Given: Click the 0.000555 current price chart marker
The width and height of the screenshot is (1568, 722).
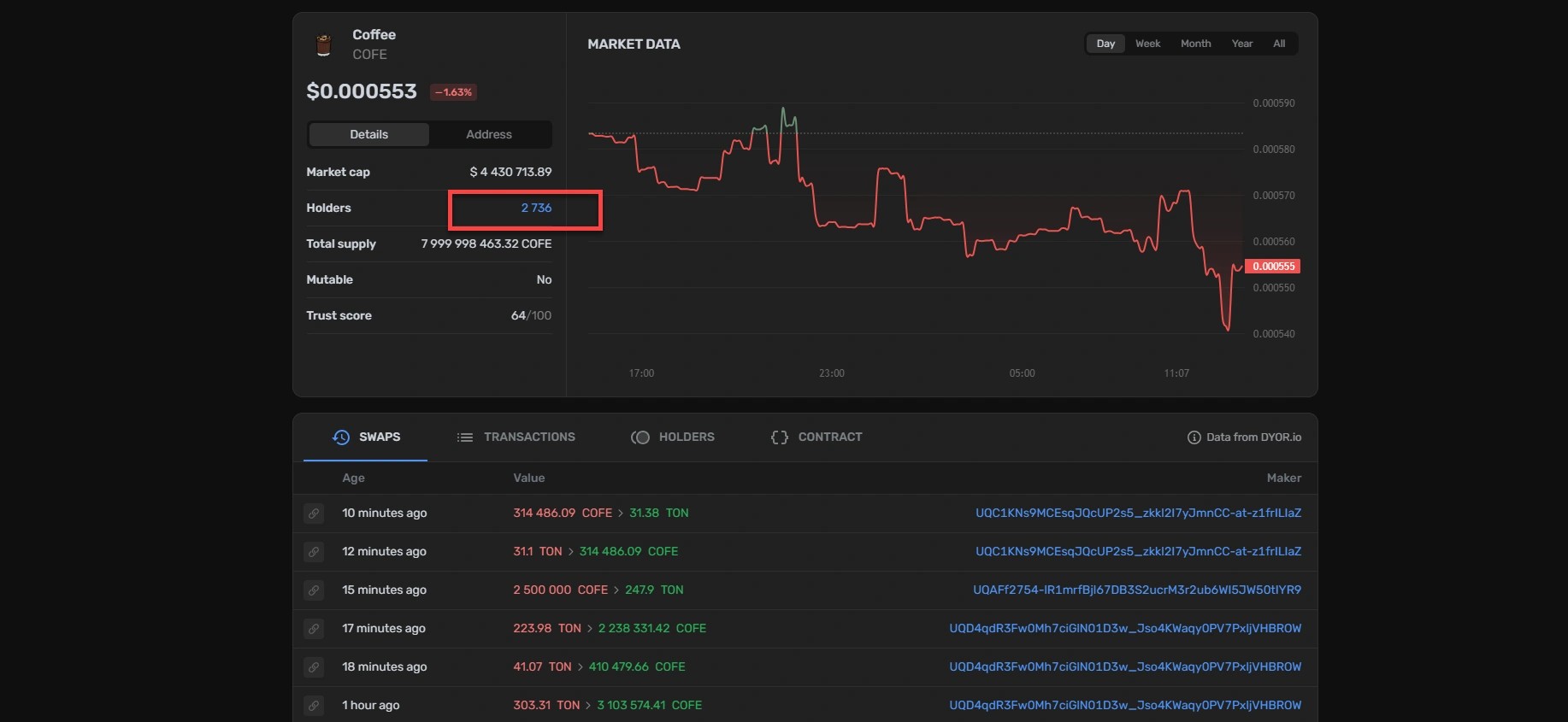Looking at the screenshot, I should tap(1272, 267).
